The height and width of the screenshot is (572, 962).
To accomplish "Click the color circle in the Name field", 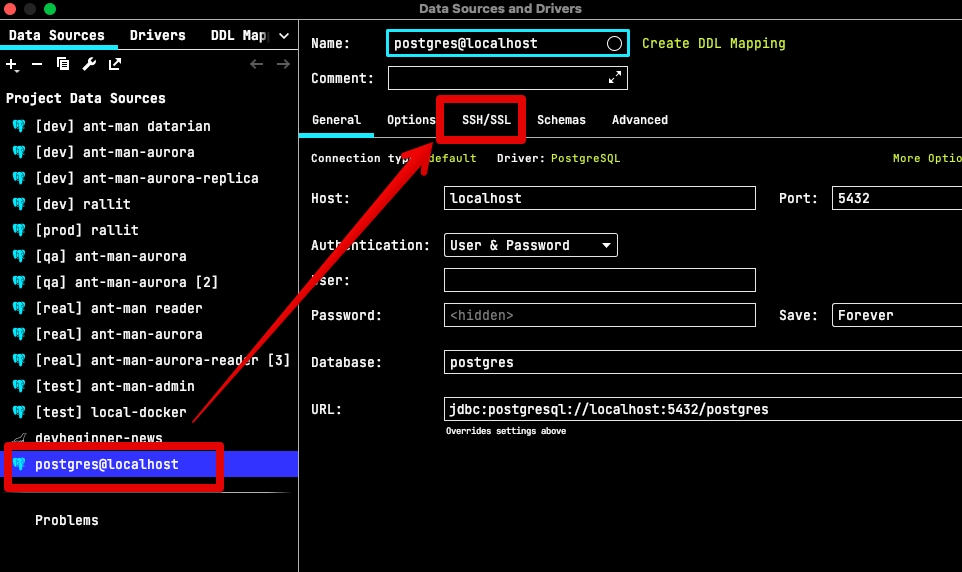I will pos(614,44).
